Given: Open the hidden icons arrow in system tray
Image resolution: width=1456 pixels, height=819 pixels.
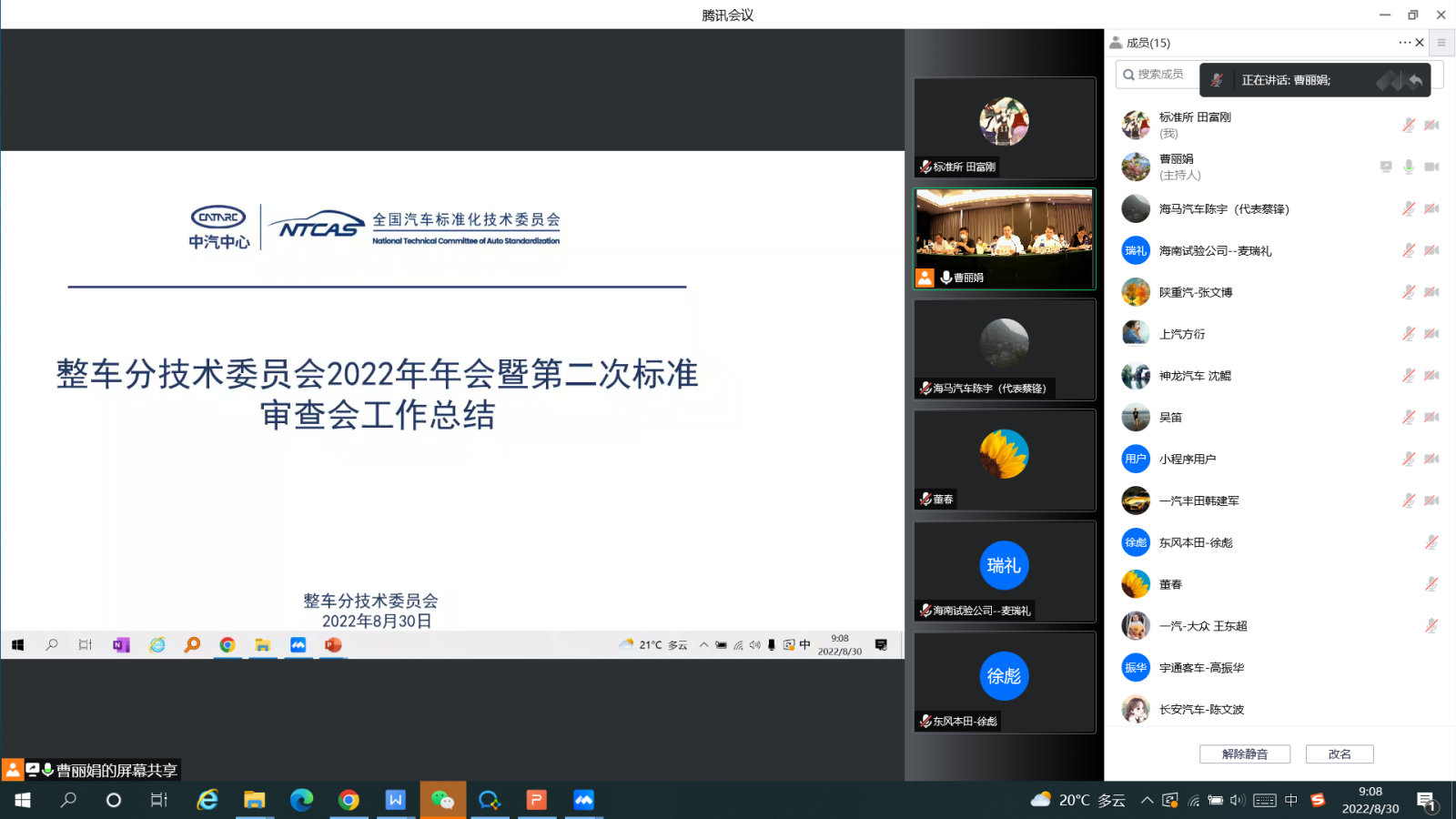Looking at the screenshot, I should tap(1148, 801).
